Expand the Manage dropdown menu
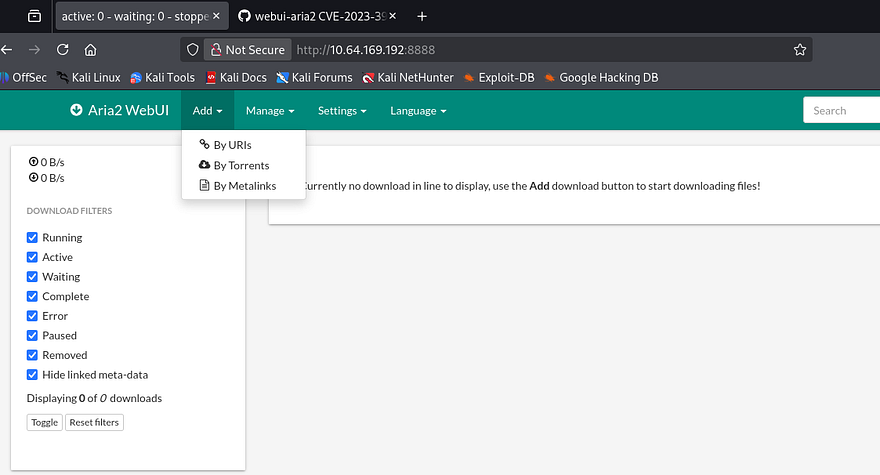Image resolution: width=880 pixels, height=475 pixels. click(x=270, y=111)
